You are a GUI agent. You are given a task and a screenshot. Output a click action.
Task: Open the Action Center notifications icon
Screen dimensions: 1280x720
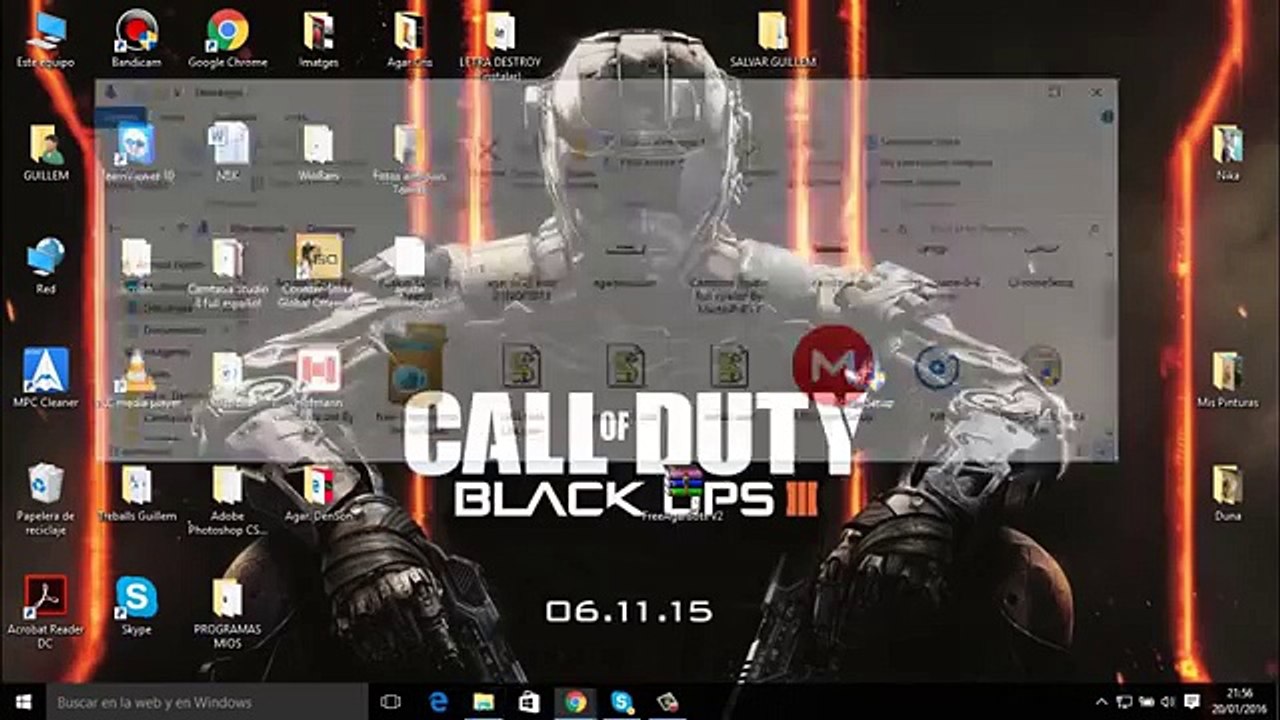(x=1192, y=702)
